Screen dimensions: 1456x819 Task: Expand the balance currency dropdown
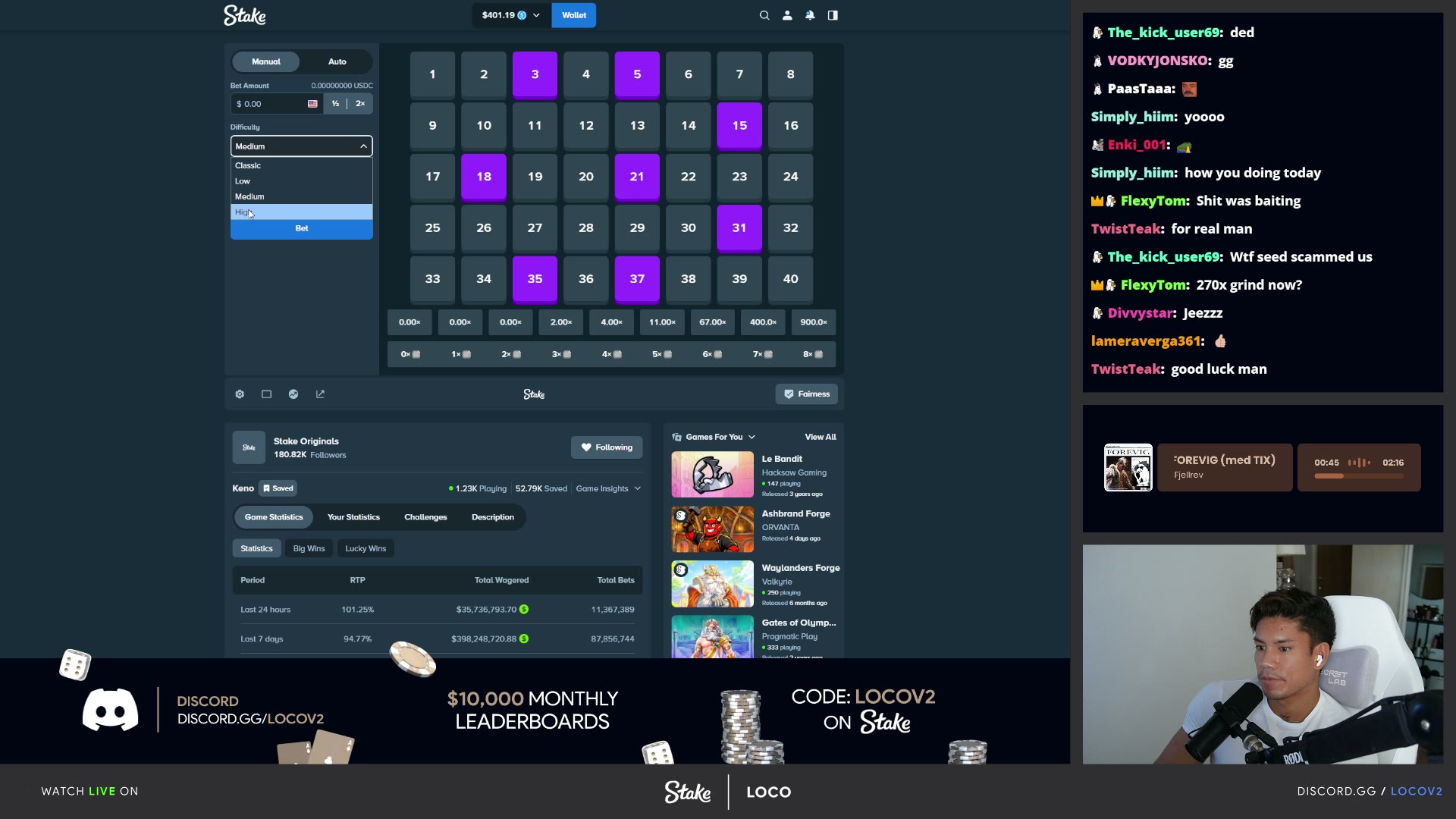point(511,15)
